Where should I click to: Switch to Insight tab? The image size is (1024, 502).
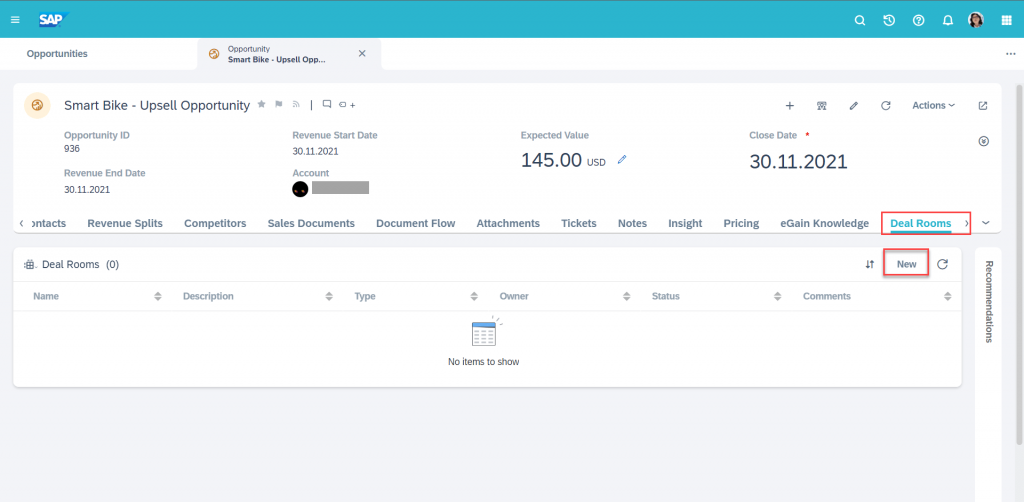[x=685, y=223]
